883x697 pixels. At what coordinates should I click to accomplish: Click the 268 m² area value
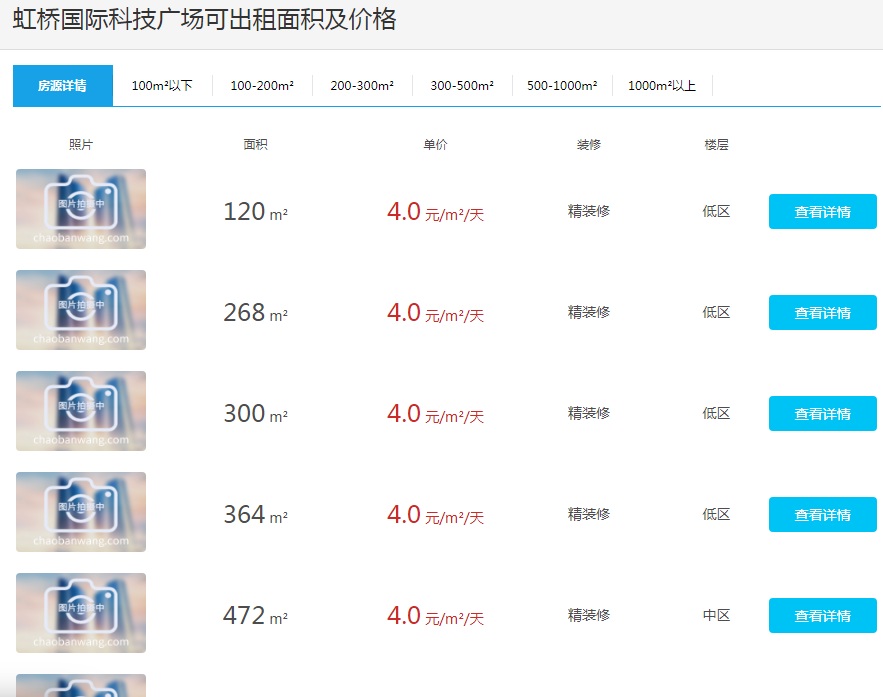[x=256, y=312]
